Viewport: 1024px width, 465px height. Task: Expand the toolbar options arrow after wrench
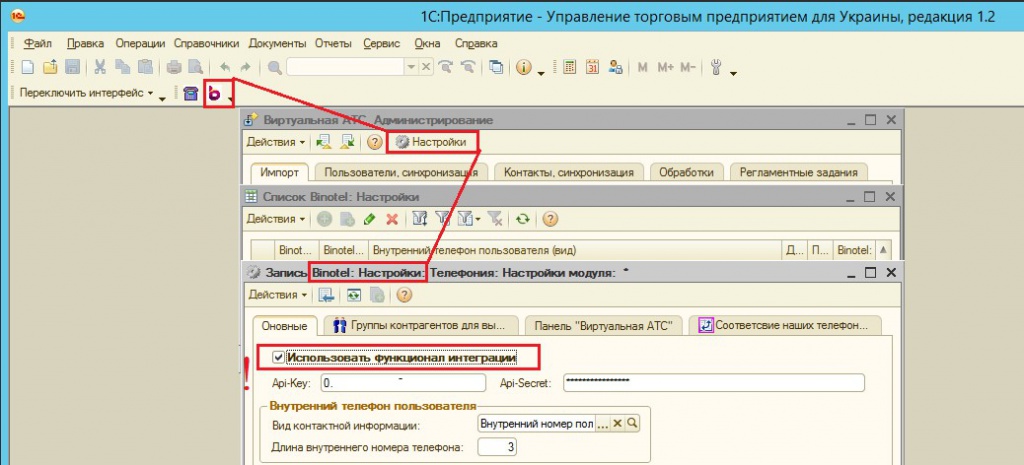pyautogui.click(x=733, y=73)
